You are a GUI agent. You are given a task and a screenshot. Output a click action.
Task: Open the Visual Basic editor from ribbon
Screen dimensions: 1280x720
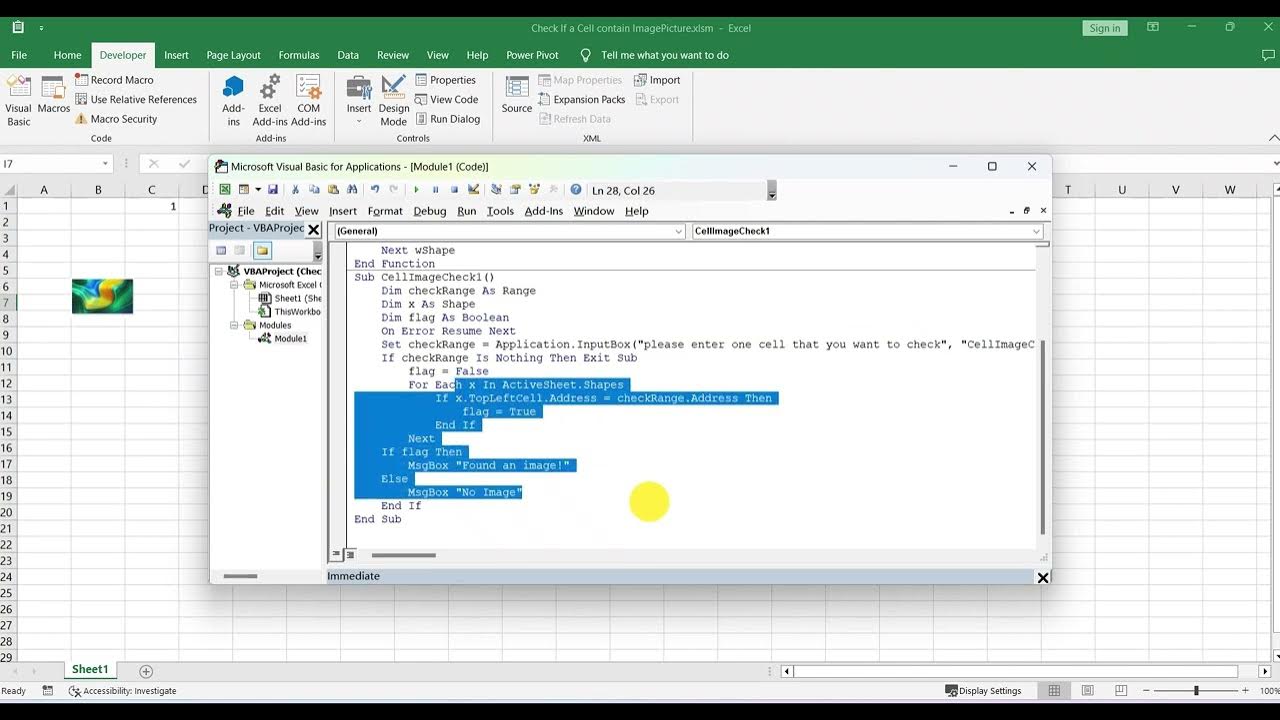click(x=18, y=101)
